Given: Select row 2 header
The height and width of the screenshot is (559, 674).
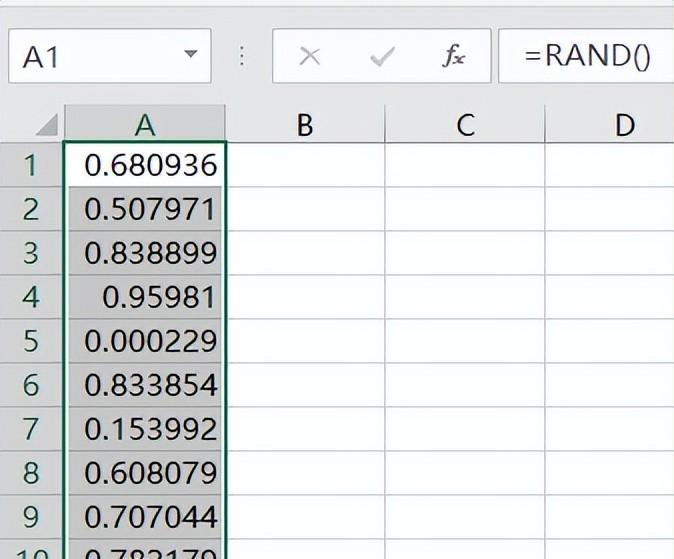Looking at the screenshot, I should (x=31, y=209).
